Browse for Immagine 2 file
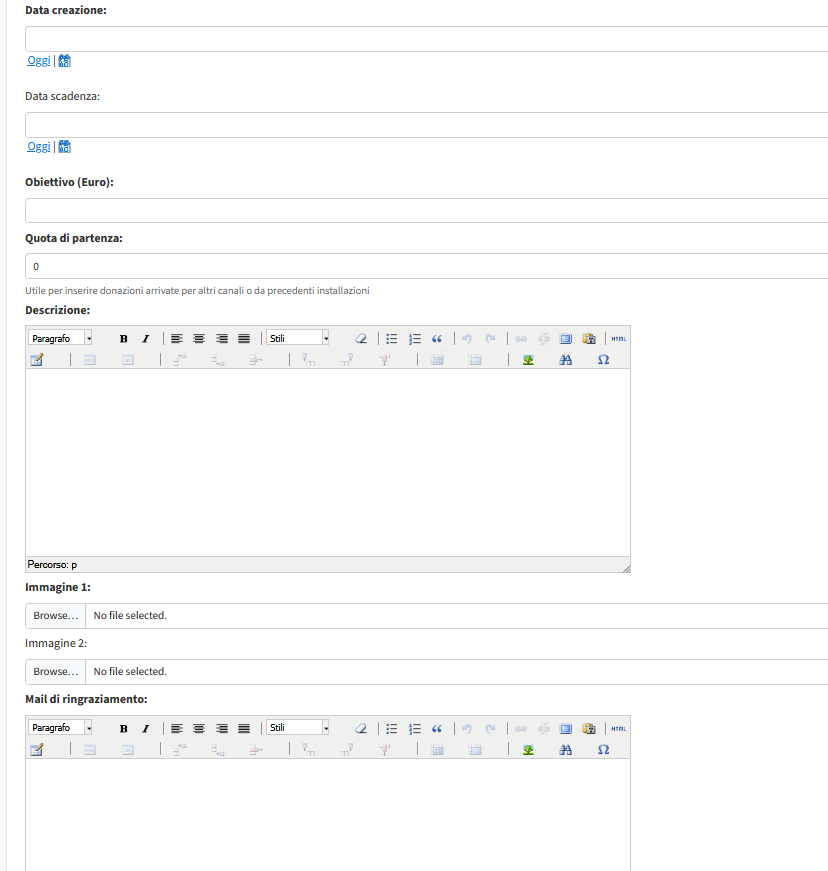 (56, 672)
